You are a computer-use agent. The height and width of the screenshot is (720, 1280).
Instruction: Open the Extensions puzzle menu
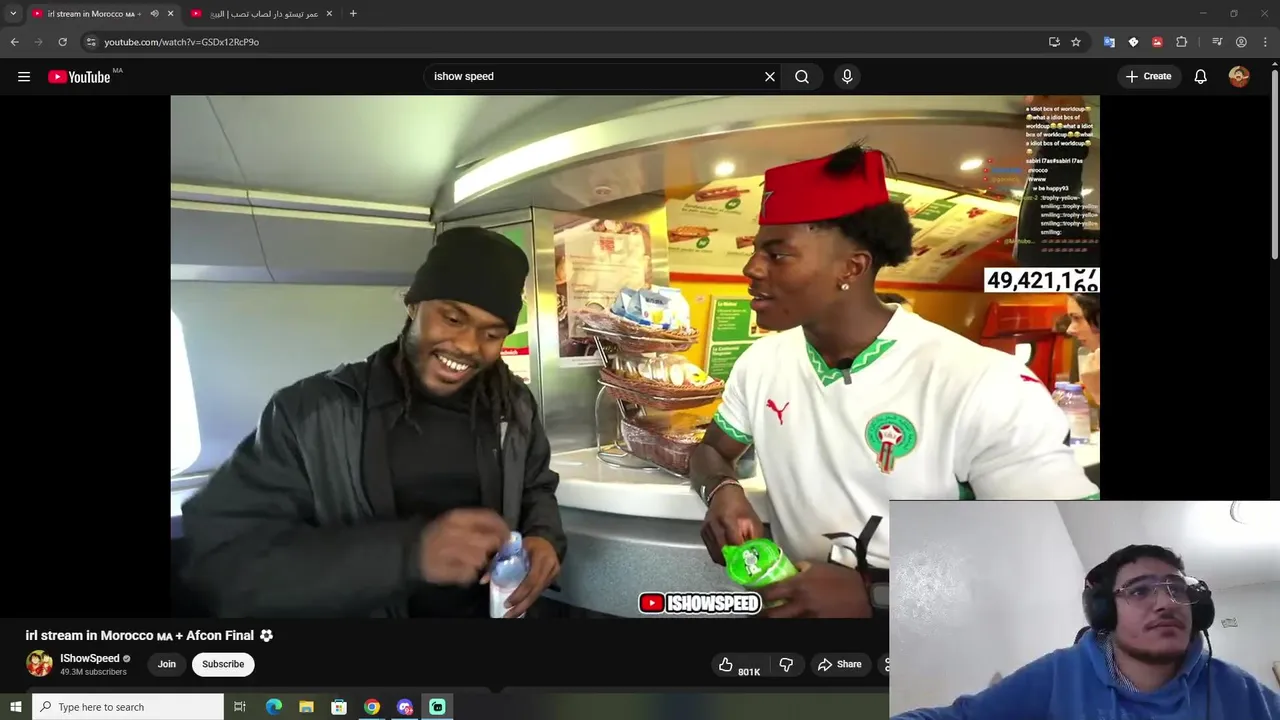[x=1182, y=42]
